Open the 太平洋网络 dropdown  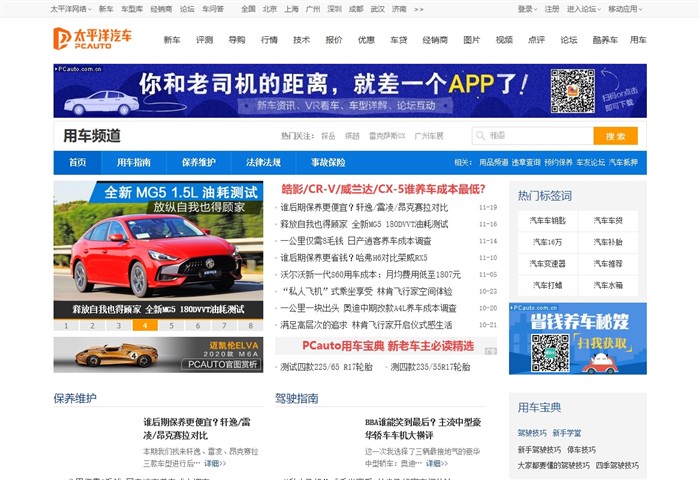[x=71, y=9]
